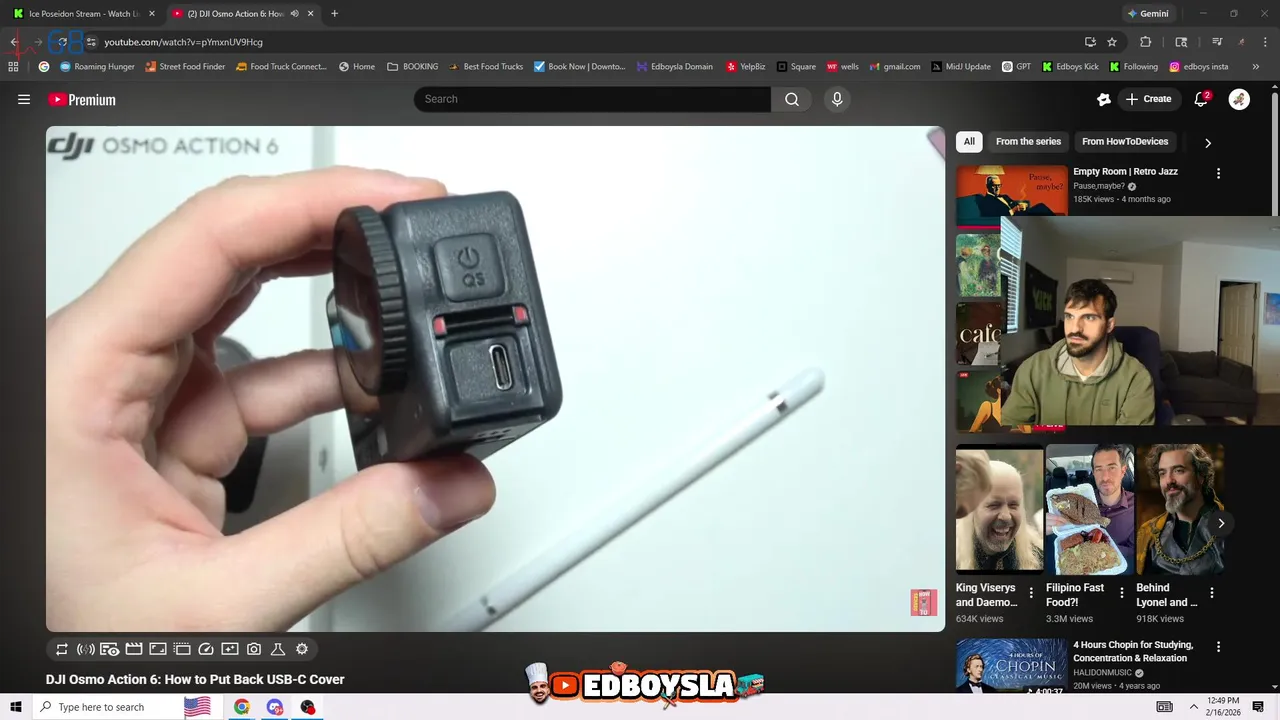This screenshot has width=1280, height=720.
Task: Open Chrome three-dot menu
Action: (x=1265, y=42)
